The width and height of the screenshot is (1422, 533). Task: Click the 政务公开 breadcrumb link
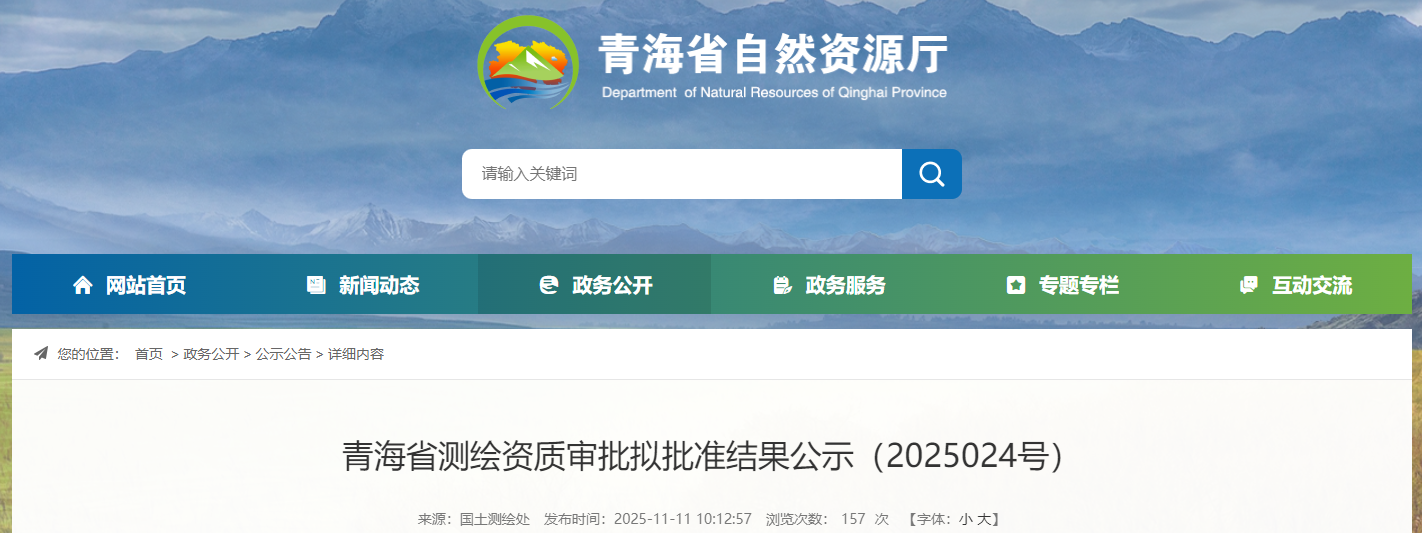tap(211, 354)
